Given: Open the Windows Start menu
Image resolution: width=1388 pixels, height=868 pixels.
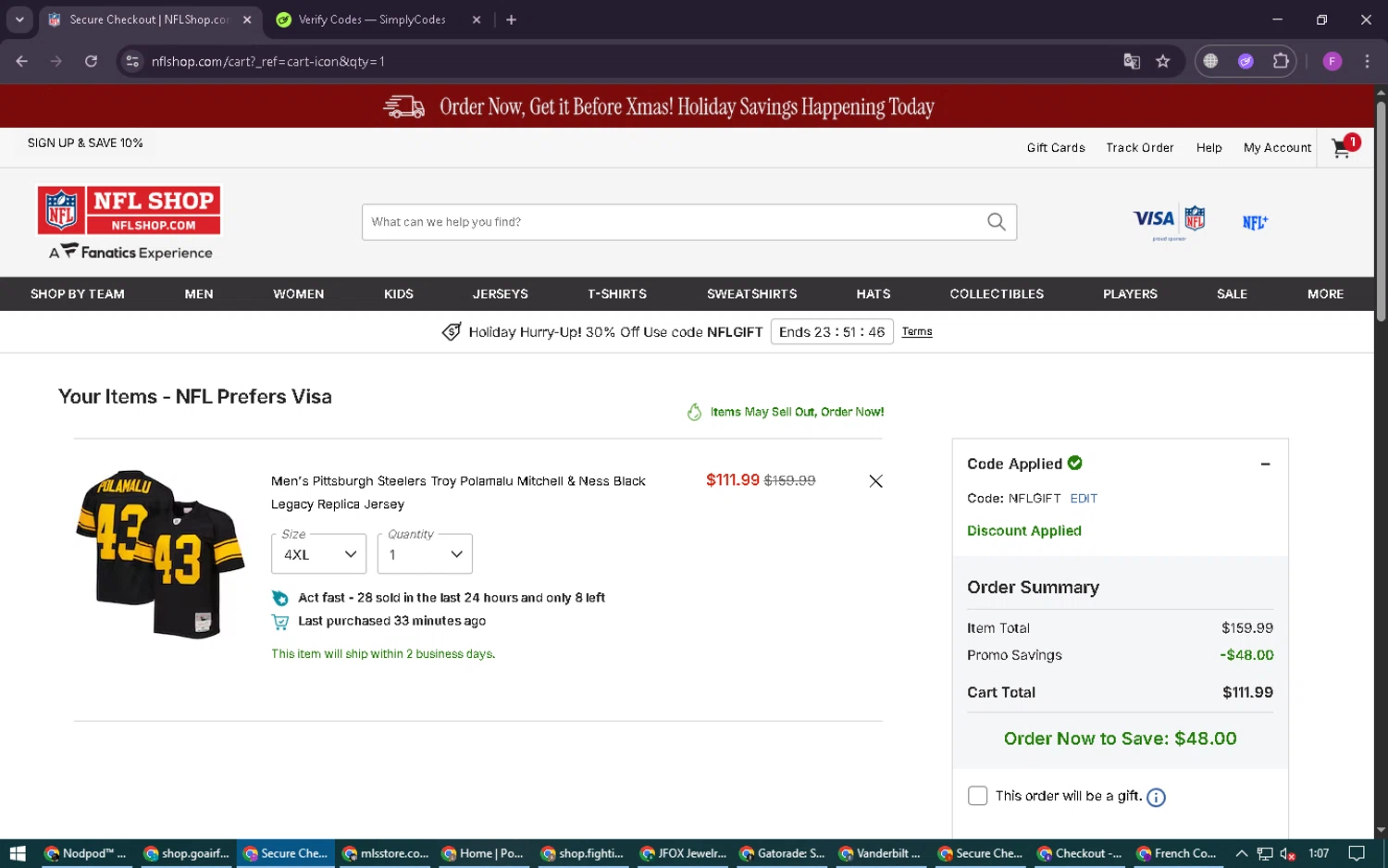Looking at the screenshot, I should coord(17,853).
